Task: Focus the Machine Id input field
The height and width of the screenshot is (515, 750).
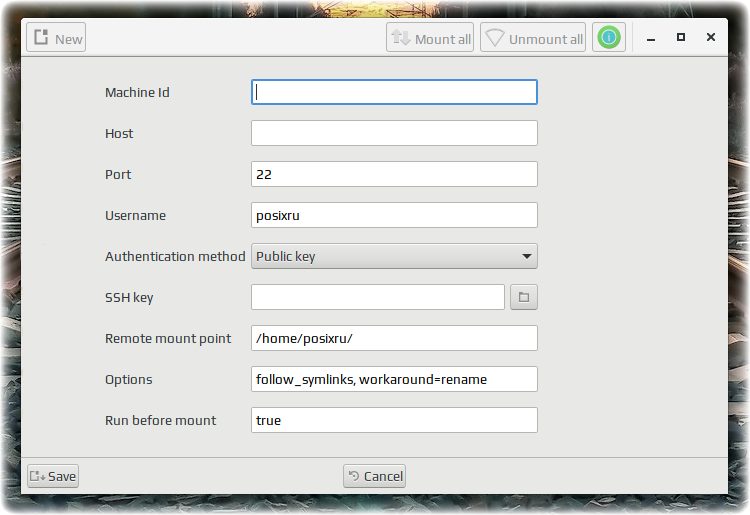Action: (x=394, y=92)
